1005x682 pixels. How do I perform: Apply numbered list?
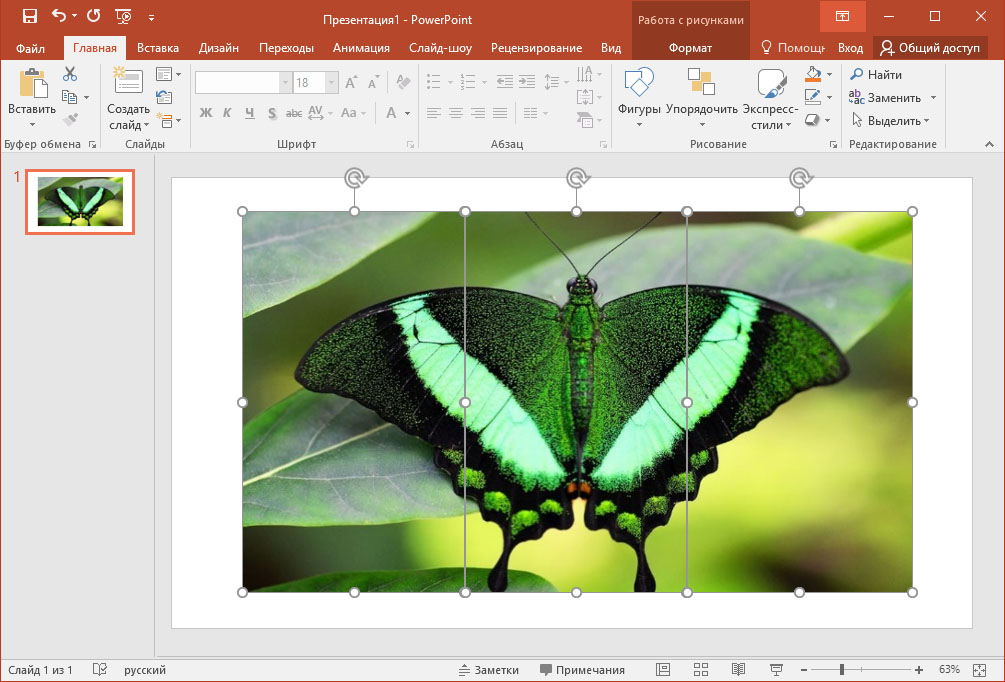tap(468, 81)
